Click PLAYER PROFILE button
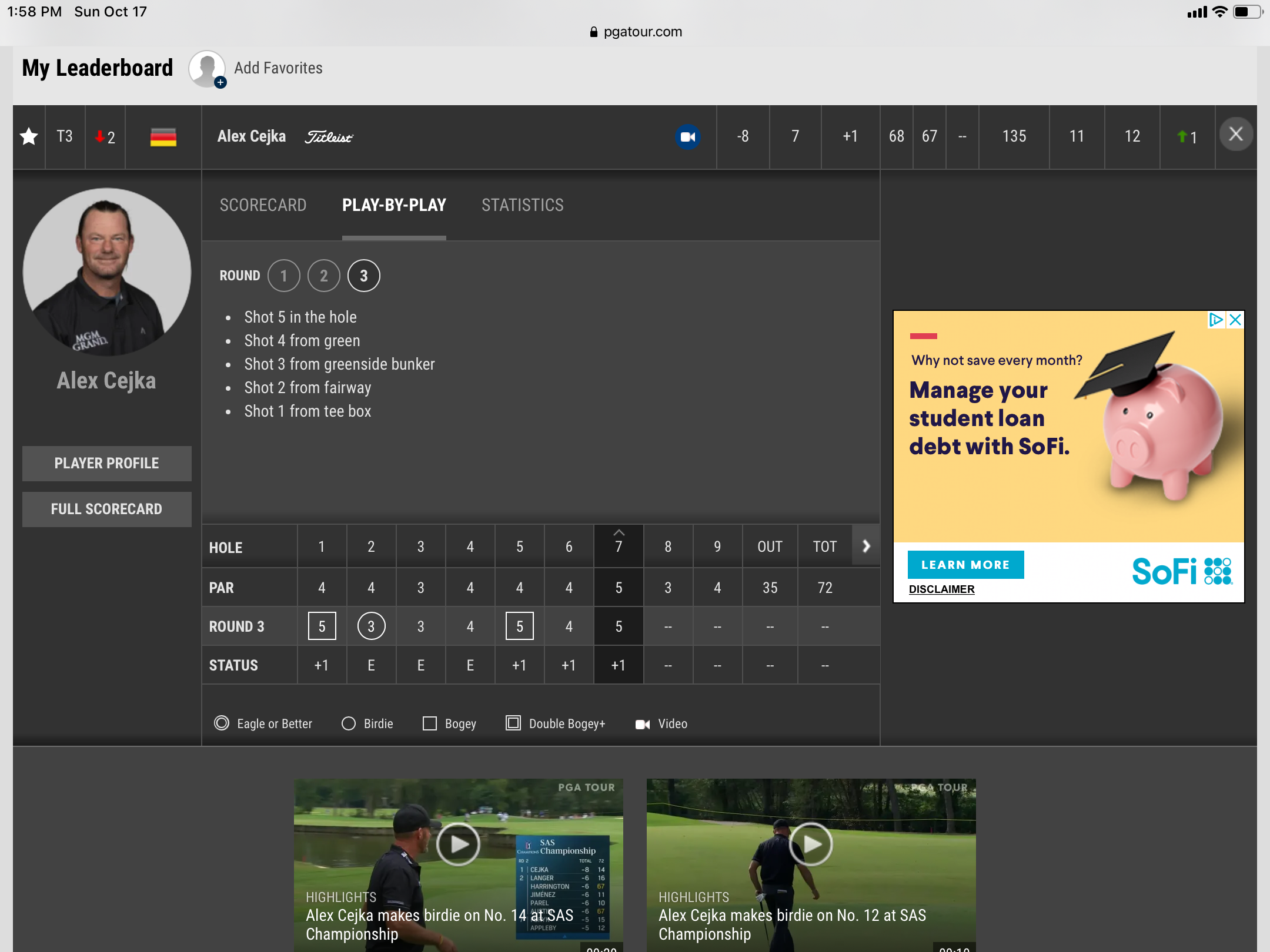The width and height of the screenshot is (1270, 952). pos(106,462)
